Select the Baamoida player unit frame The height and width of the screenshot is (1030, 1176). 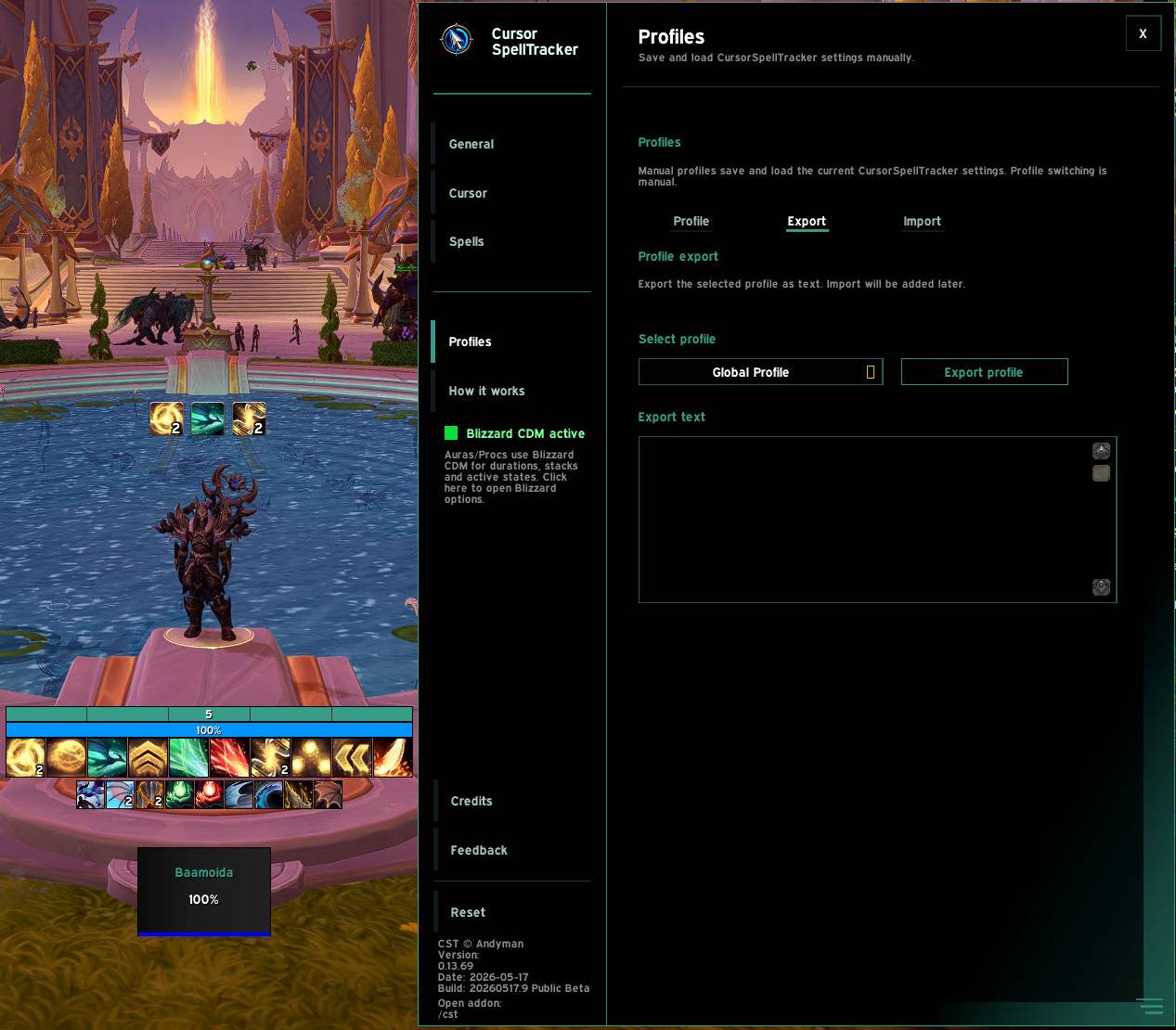(204, 891)
